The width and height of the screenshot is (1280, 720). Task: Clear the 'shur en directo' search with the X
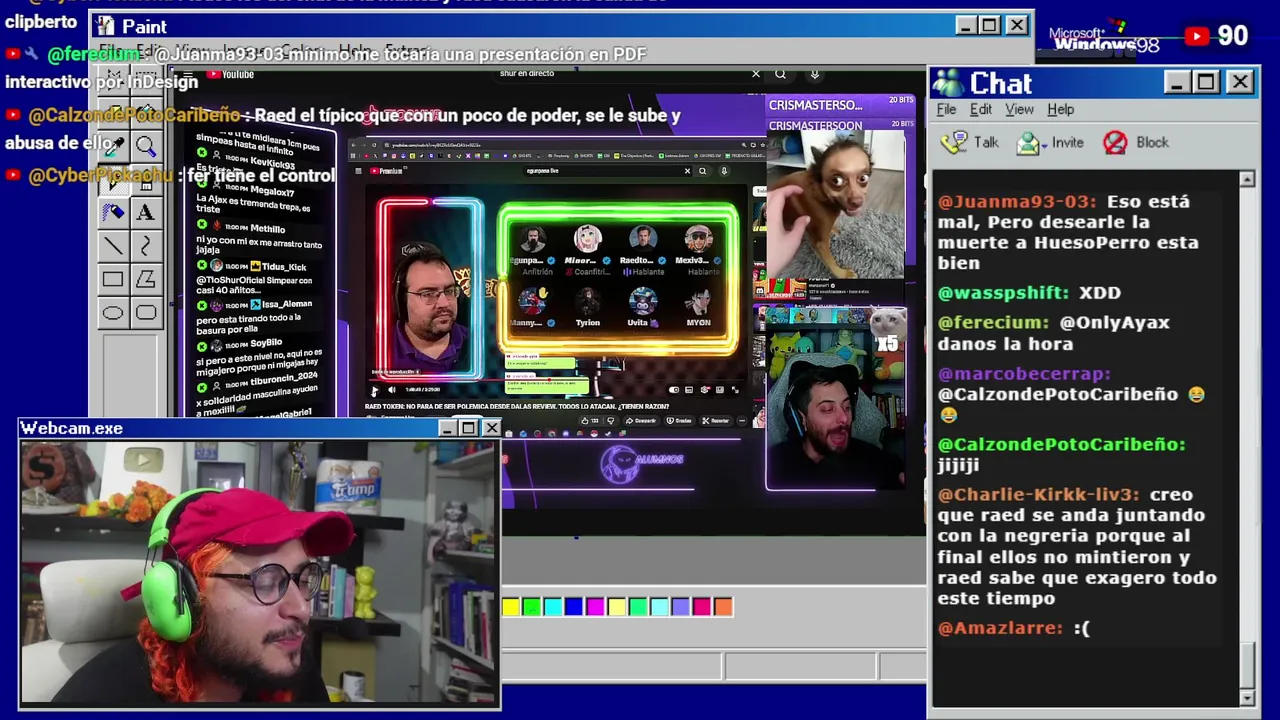point(756,74)
